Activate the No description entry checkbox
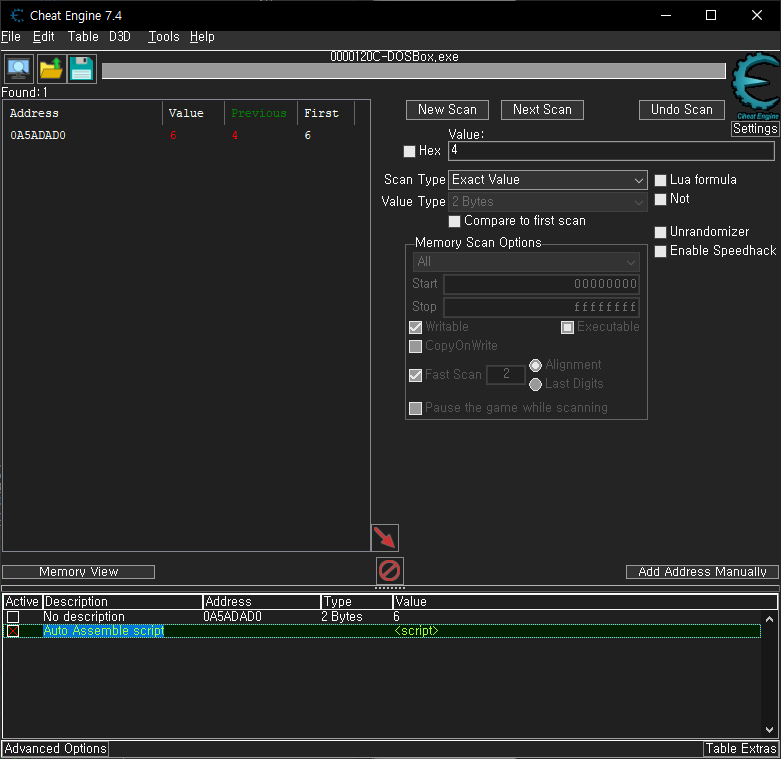Screen dimensions: 781x759 (x=13, y=617)
